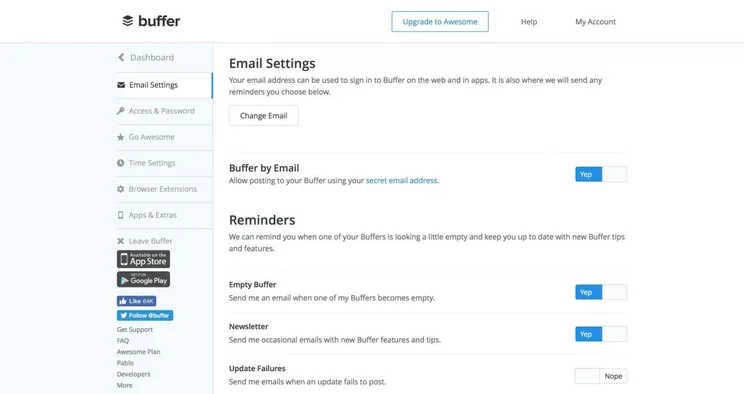This screenshot has width=744, height=394.
Task: Click the Change Email button
Action: pos(263,115)
